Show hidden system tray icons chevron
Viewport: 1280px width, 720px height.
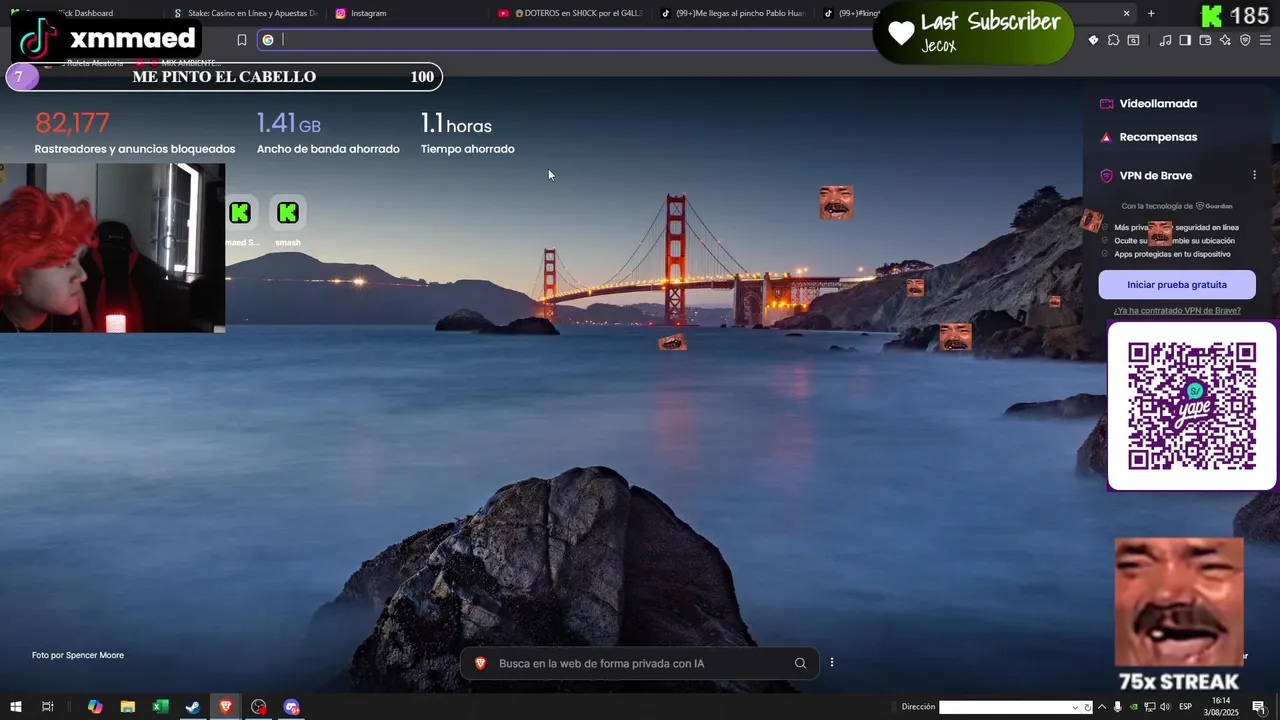1102,707
